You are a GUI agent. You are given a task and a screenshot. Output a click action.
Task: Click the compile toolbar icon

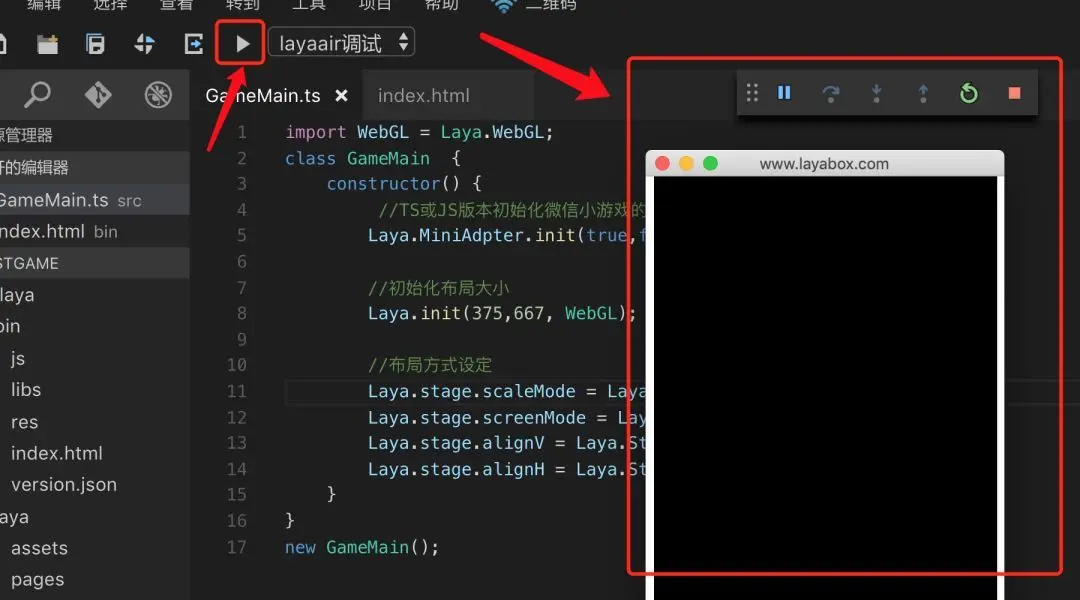(x=144, y=44)
